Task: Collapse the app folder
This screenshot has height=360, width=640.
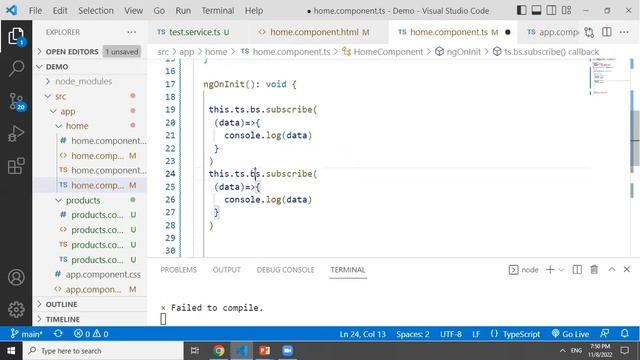Action: click(90, 111)
